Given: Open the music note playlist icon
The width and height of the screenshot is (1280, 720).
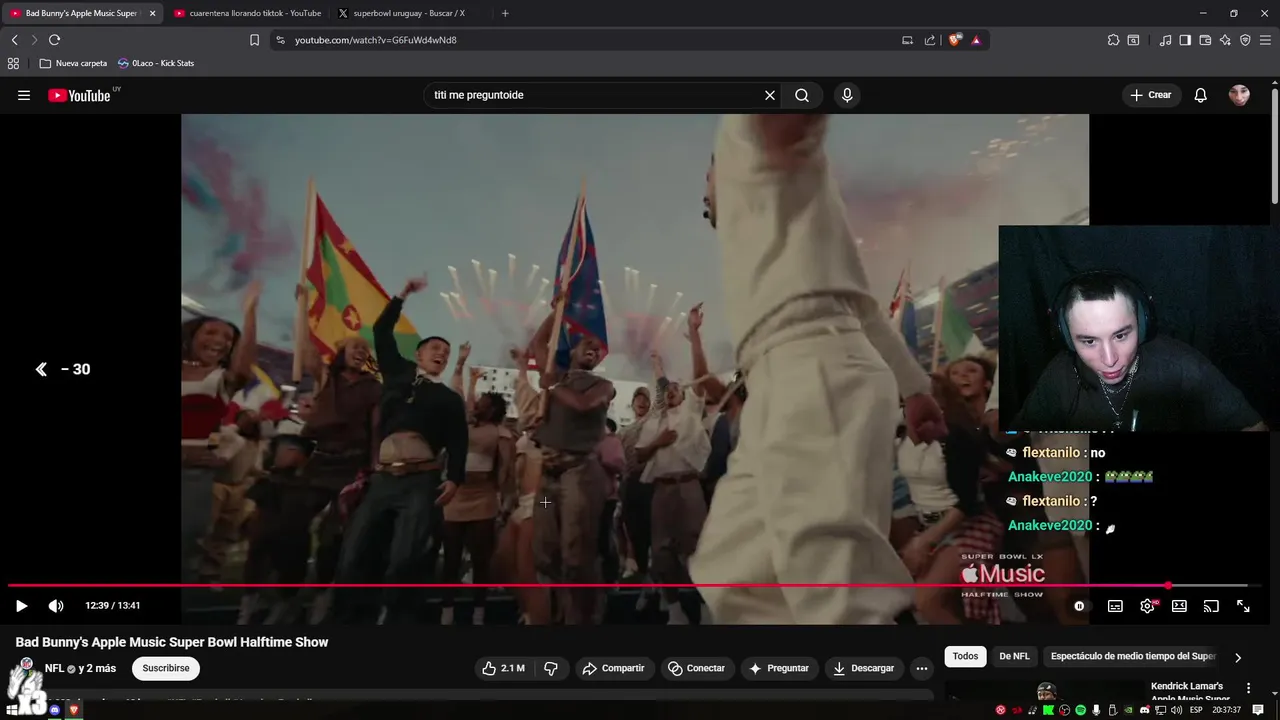Looking at the screenshot, I should tap(1165, 40).
